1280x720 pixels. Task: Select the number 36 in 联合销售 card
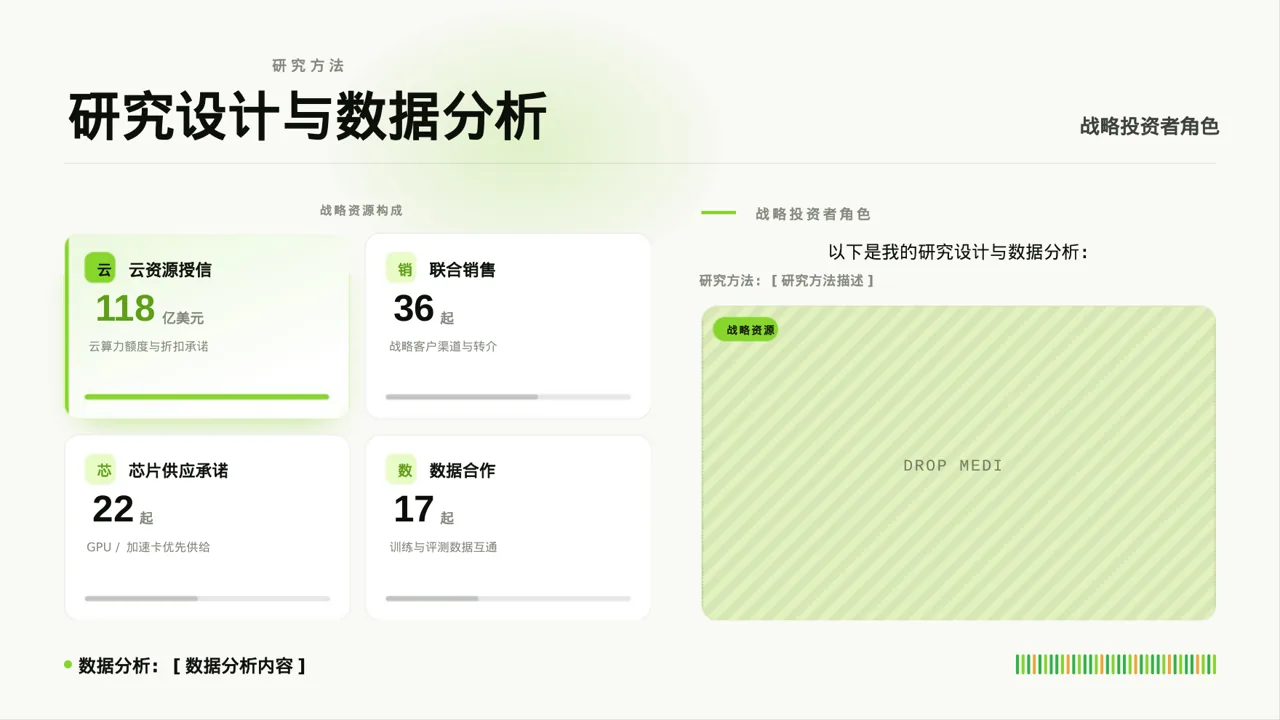(414, 308)
